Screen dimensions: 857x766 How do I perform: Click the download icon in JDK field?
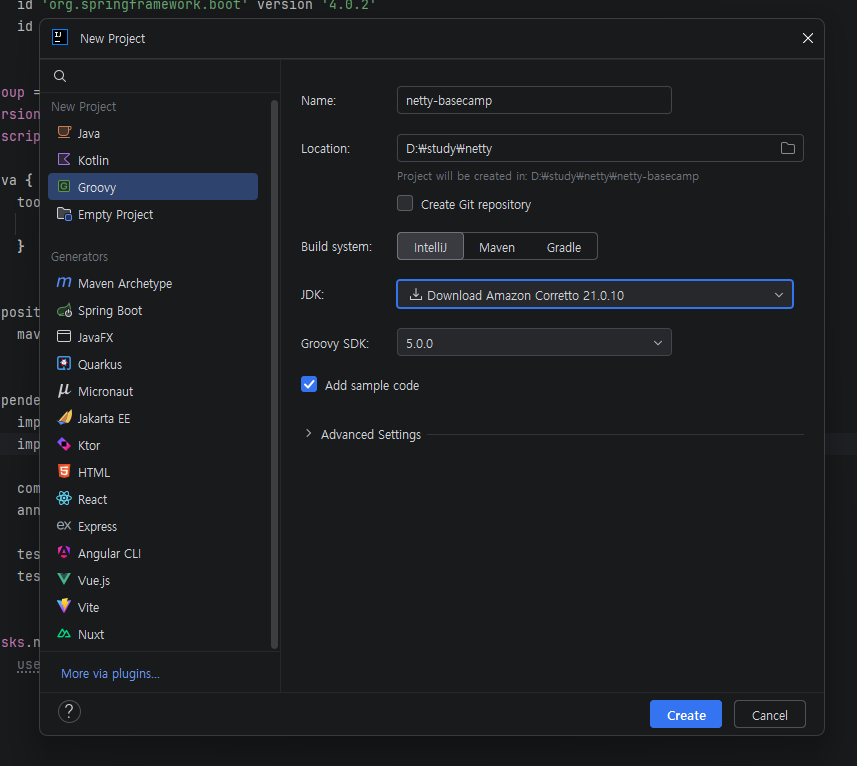click(x=416, y=294)
